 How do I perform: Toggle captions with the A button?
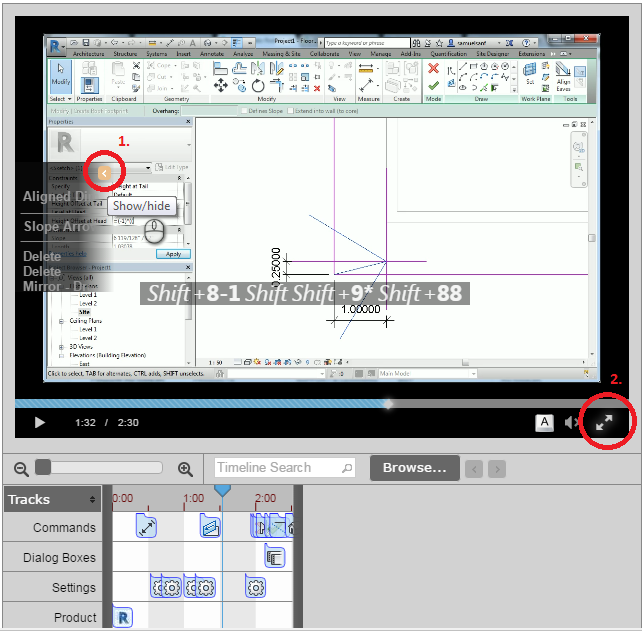[544, 422]
